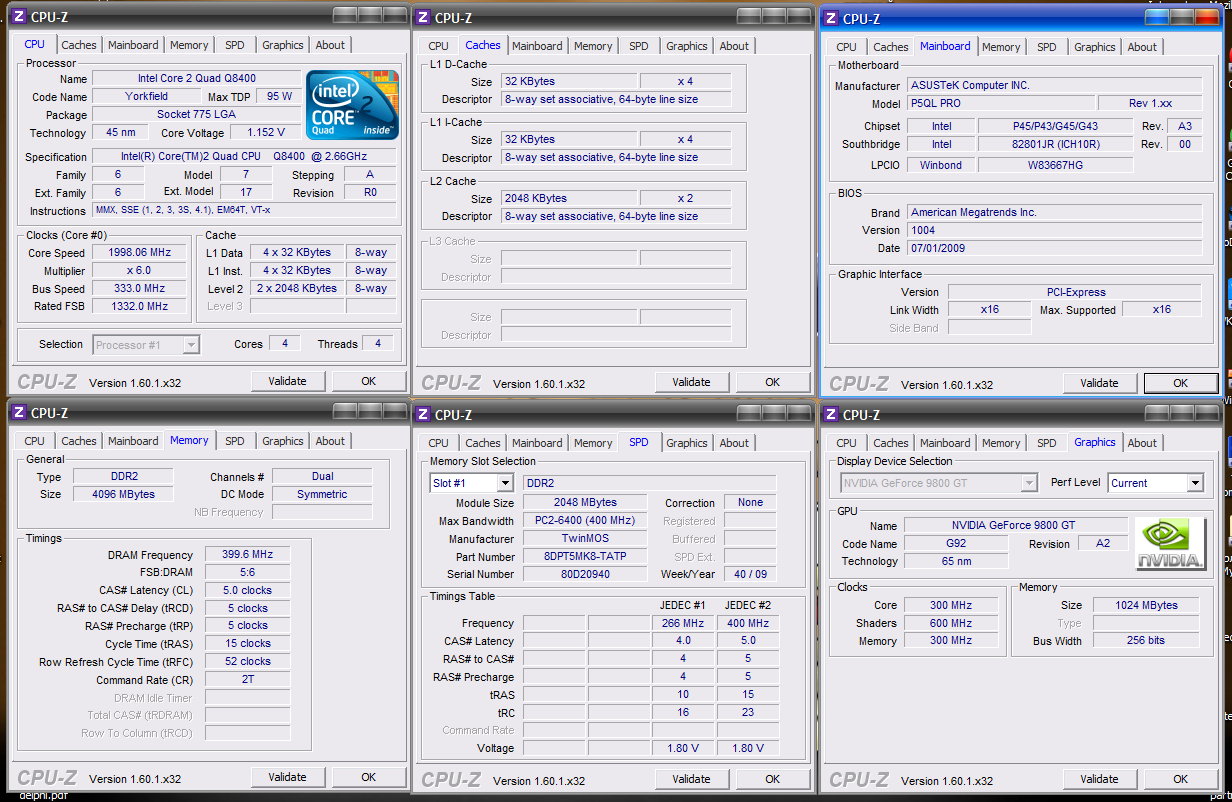Click the TwinMOS Part Number field
The height and width of the screenshot is (802, 1232).
[585, 557]
